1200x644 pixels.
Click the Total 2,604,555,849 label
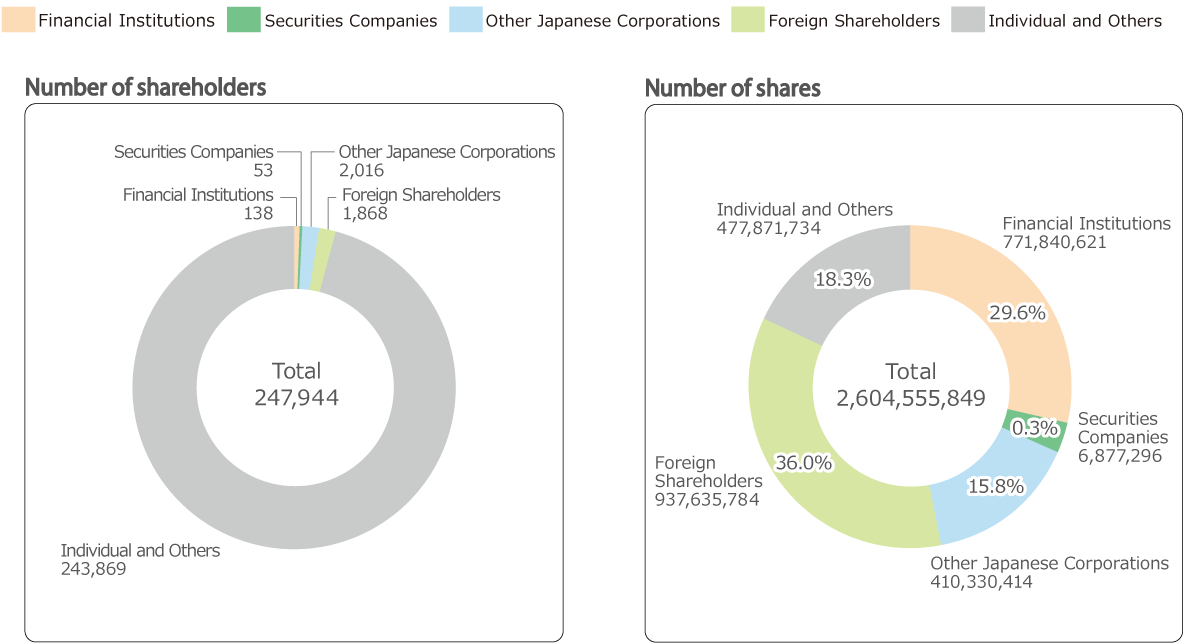[x=910, y=385]
